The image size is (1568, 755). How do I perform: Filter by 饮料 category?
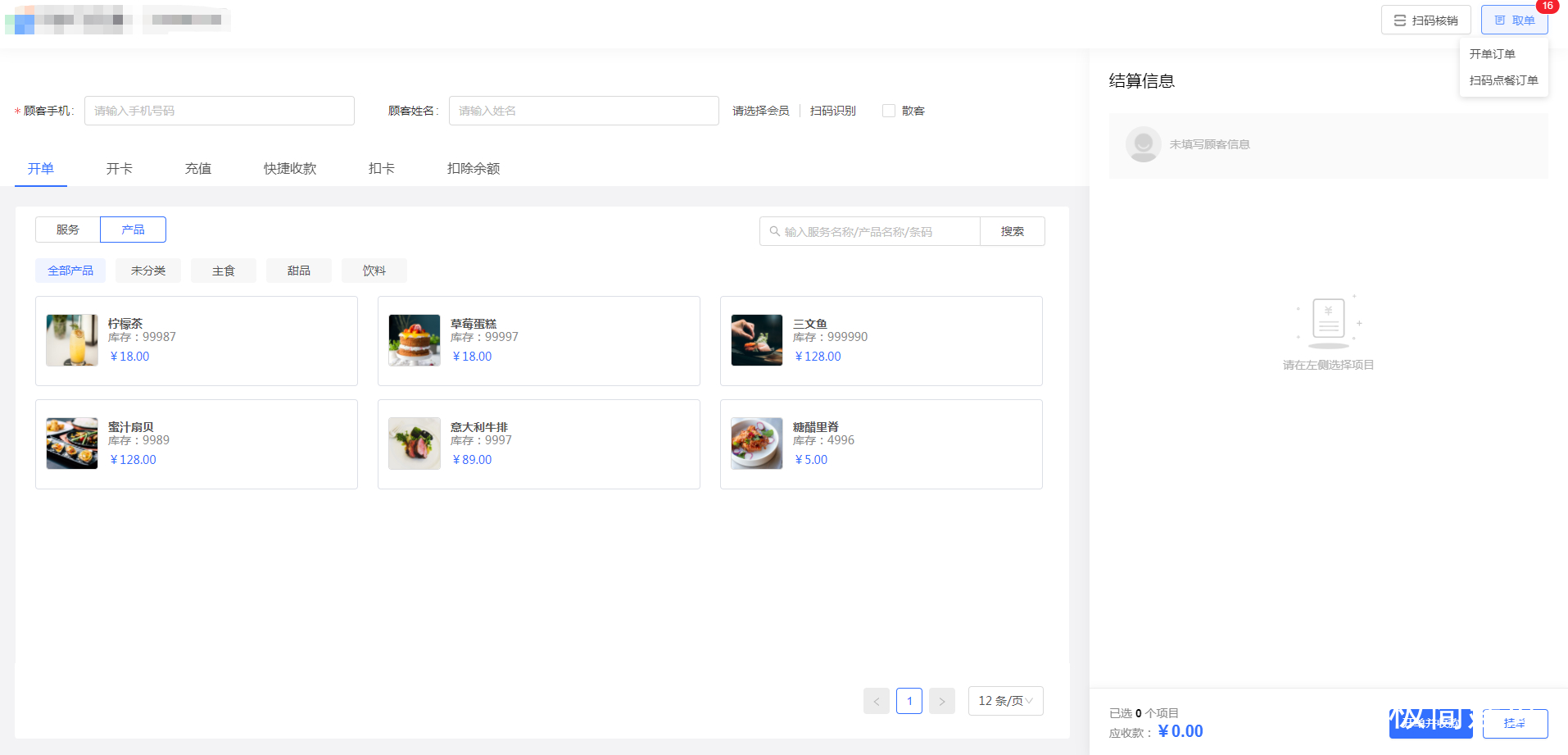coord(374,271)
